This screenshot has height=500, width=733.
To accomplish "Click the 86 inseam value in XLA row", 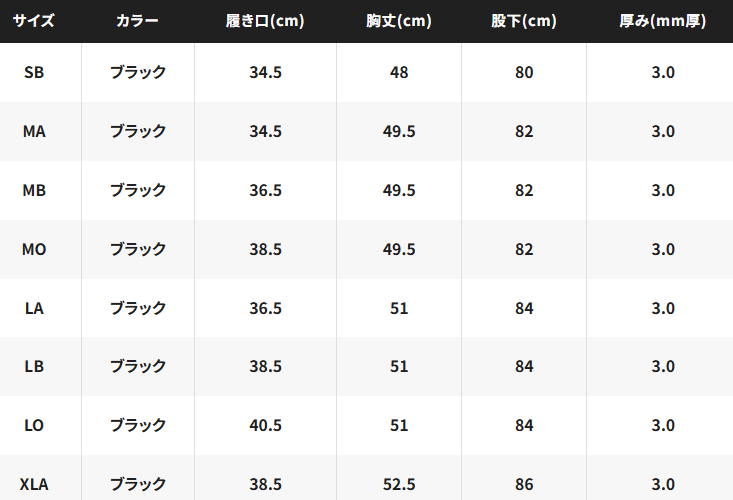I will pos(524,484).
